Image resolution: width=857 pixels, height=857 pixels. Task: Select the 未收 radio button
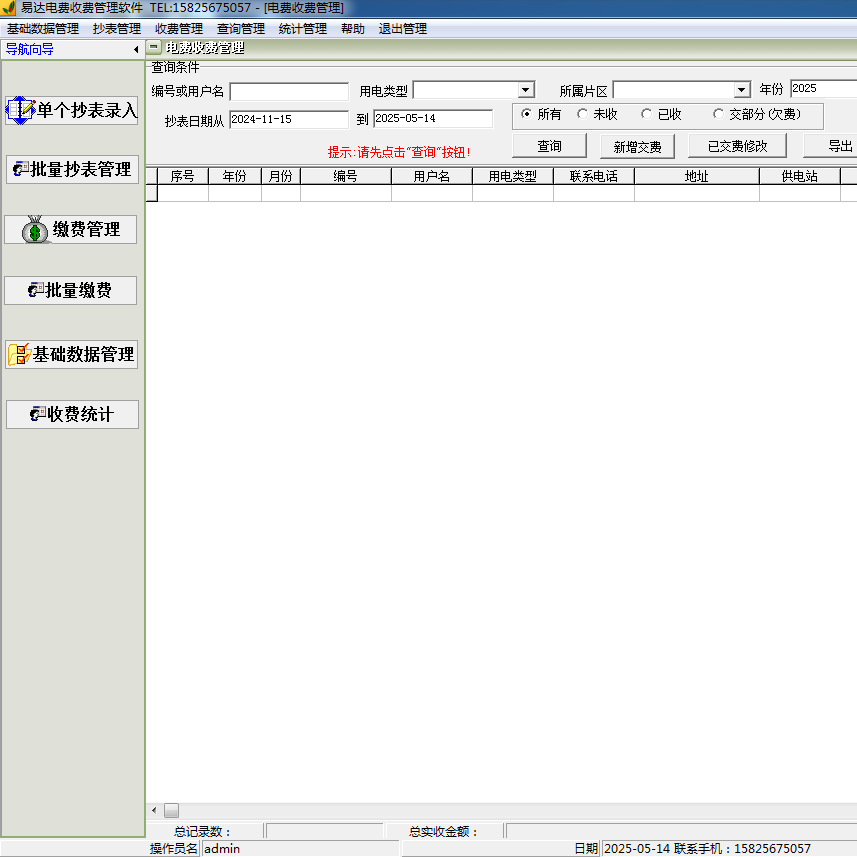tap(583, 114)
